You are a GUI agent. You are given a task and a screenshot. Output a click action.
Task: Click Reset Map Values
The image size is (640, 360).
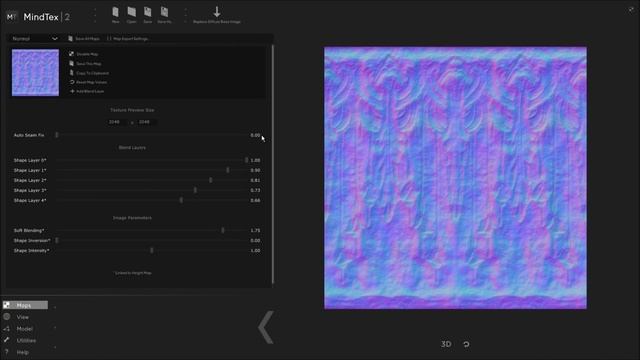[88, 82]
